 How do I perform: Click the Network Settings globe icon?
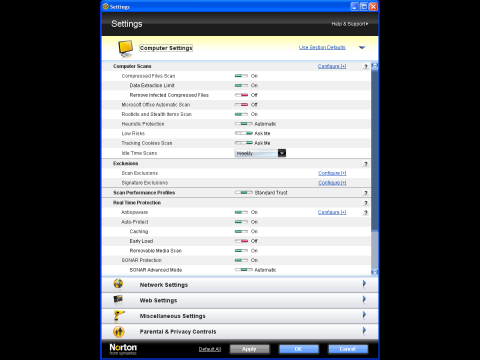tap(118, 284)
